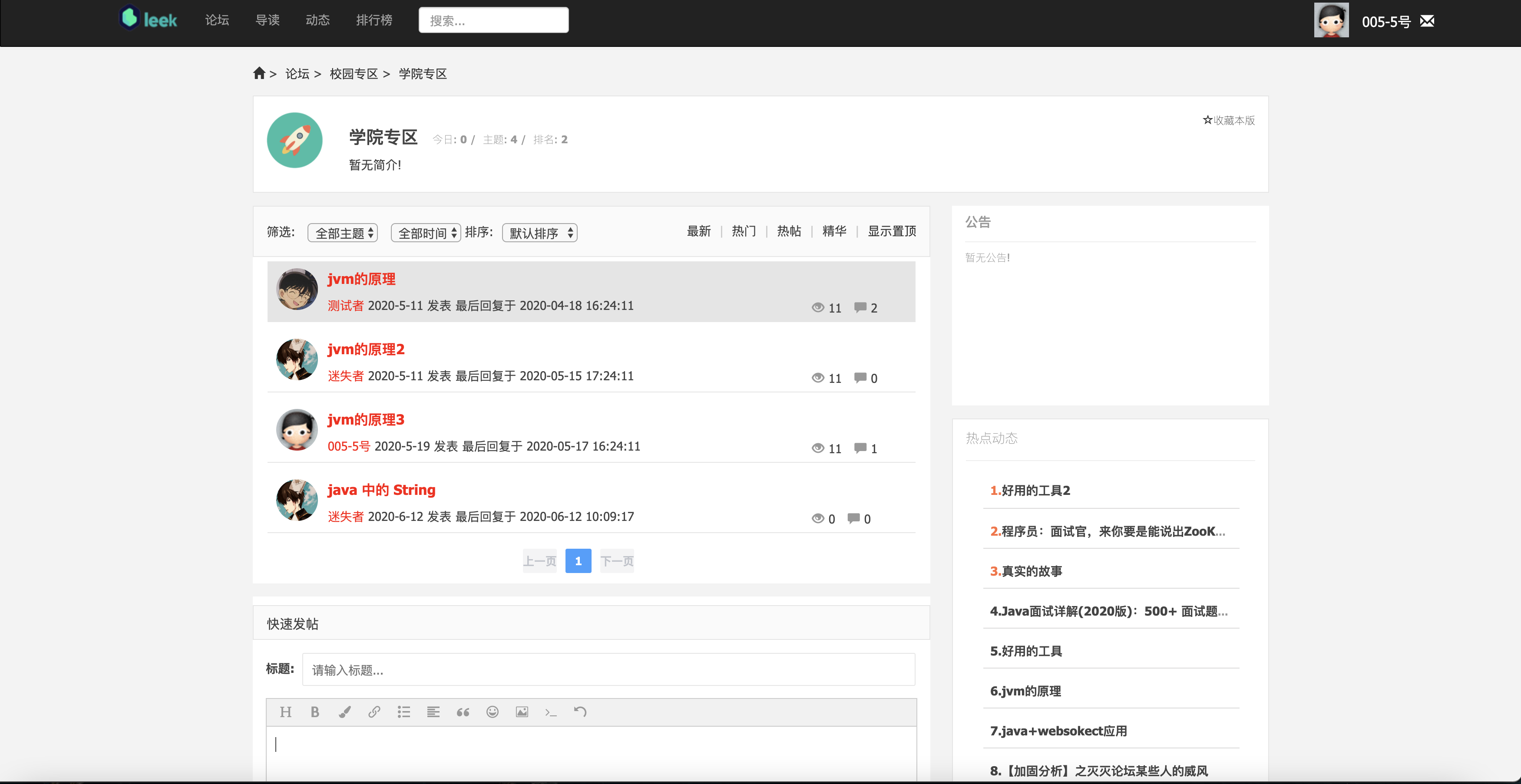Click the star 收藏本版 link
This screenshot has width=1521, height=784.
tap(1229, 120)
